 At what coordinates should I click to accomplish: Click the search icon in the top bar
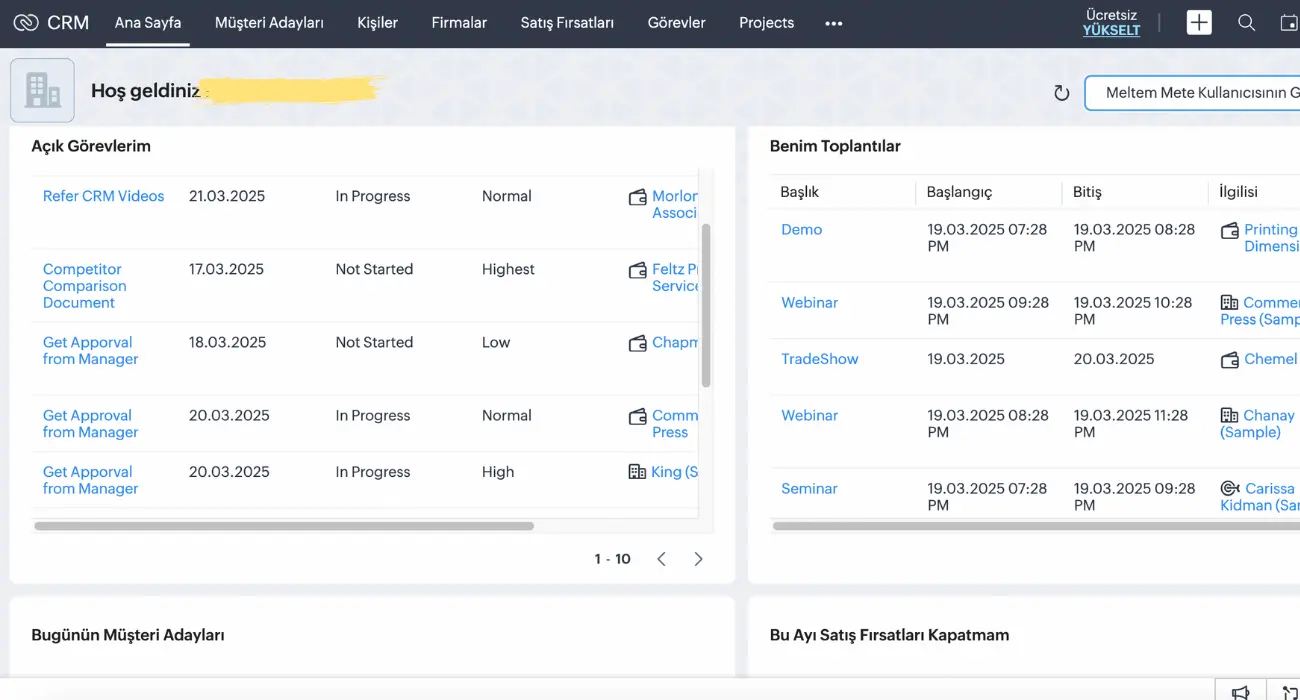coord(1246,21)
